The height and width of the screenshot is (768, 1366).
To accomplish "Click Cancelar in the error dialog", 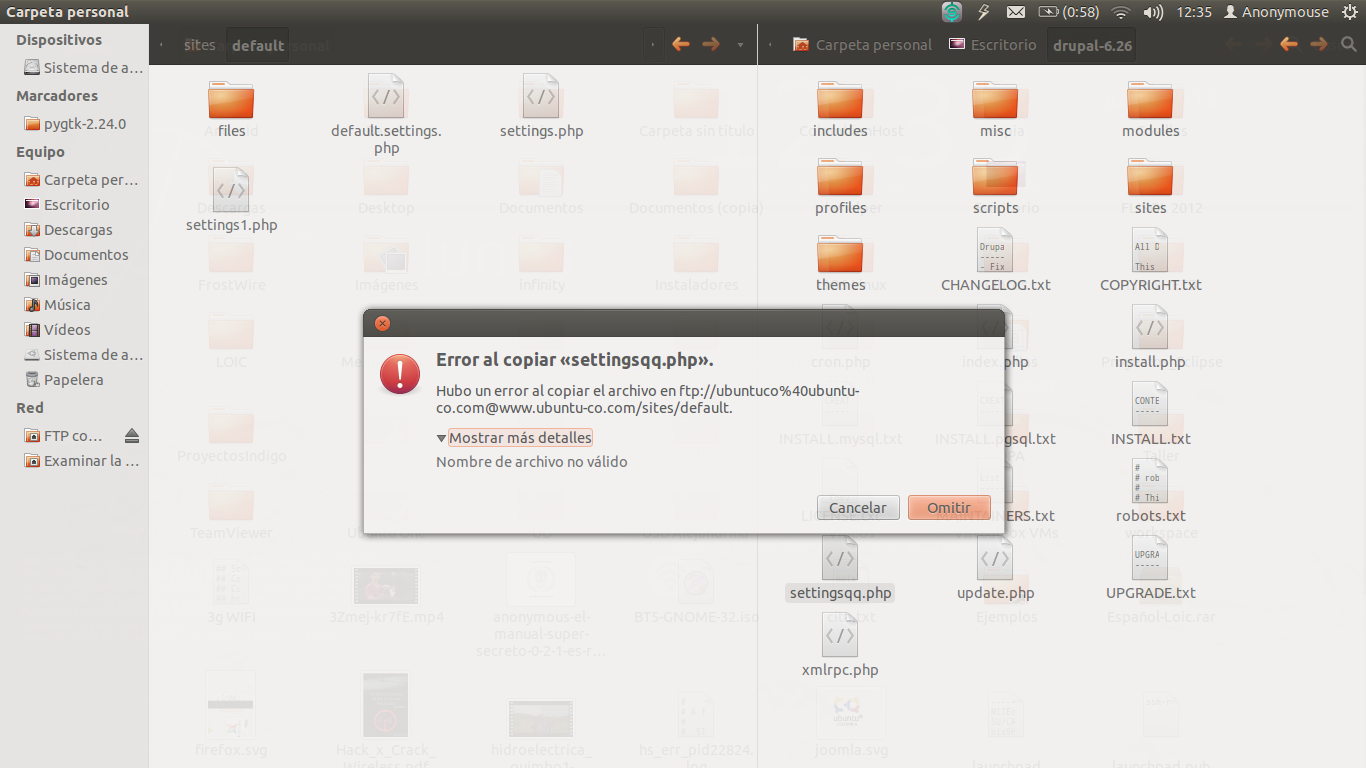I will (858, 507).
